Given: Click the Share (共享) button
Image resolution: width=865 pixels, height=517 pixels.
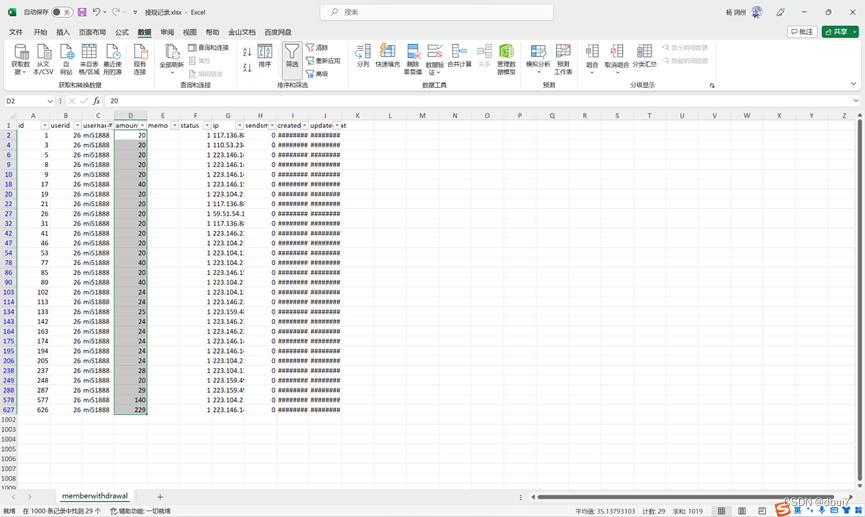Looking at the screenshot, I should [840, 32].
